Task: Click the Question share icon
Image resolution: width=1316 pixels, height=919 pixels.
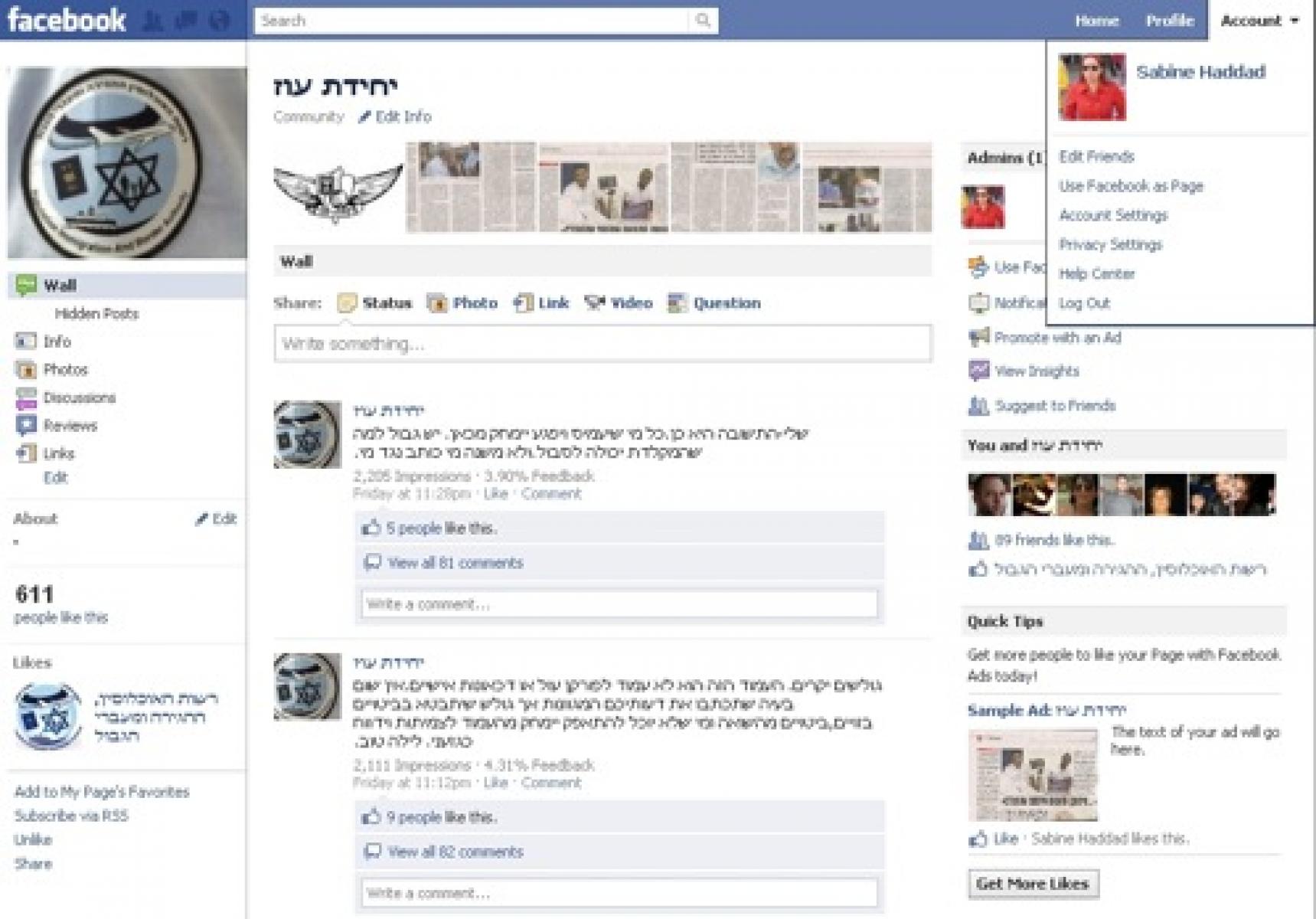Action: coord(677,303)
